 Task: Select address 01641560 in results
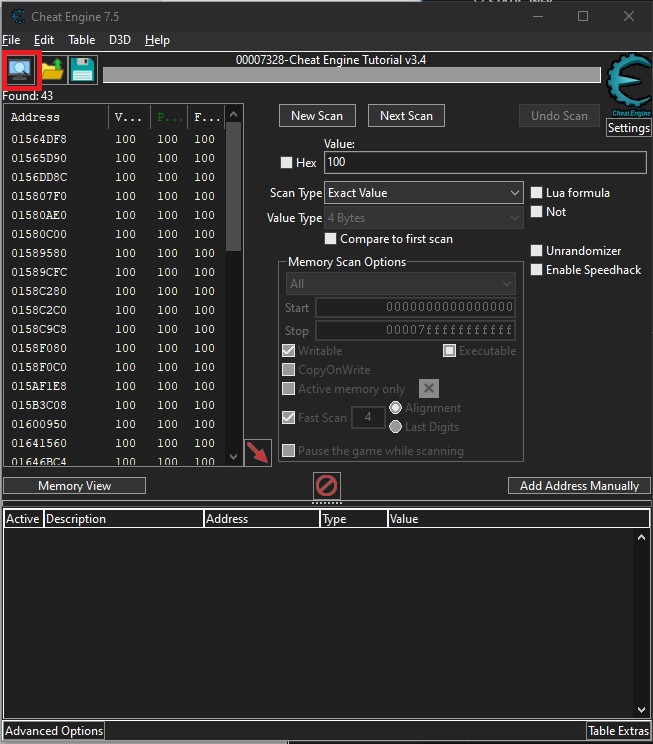[39, 443]
